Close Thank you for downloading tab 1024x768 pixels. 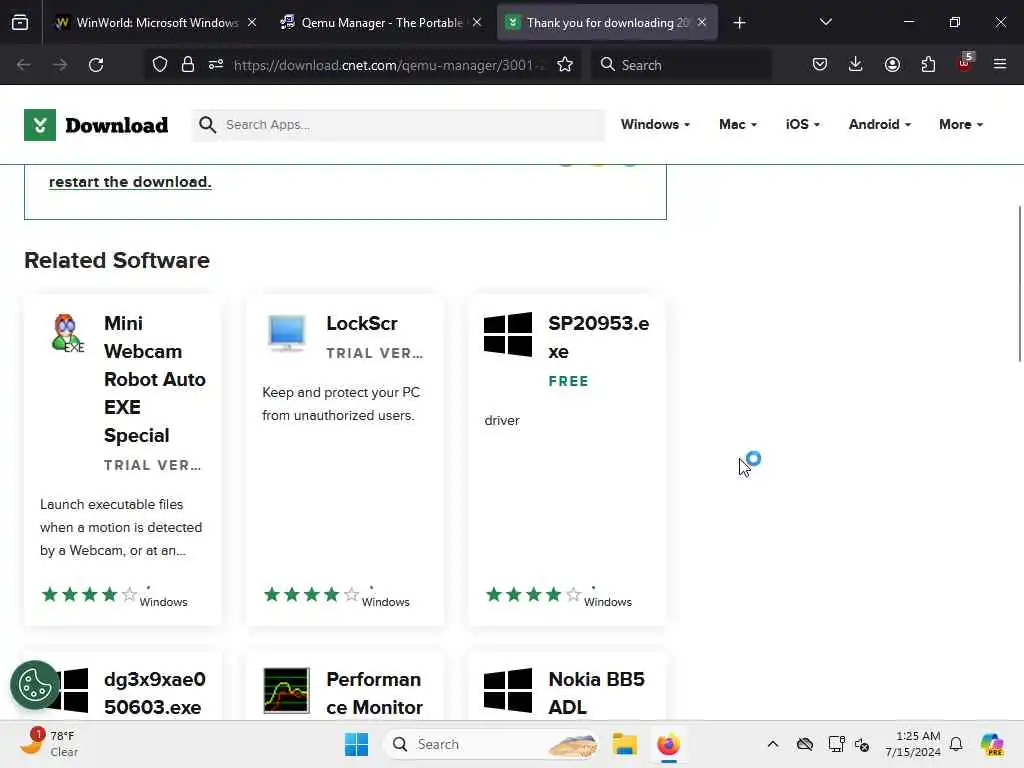click(701, 23)
